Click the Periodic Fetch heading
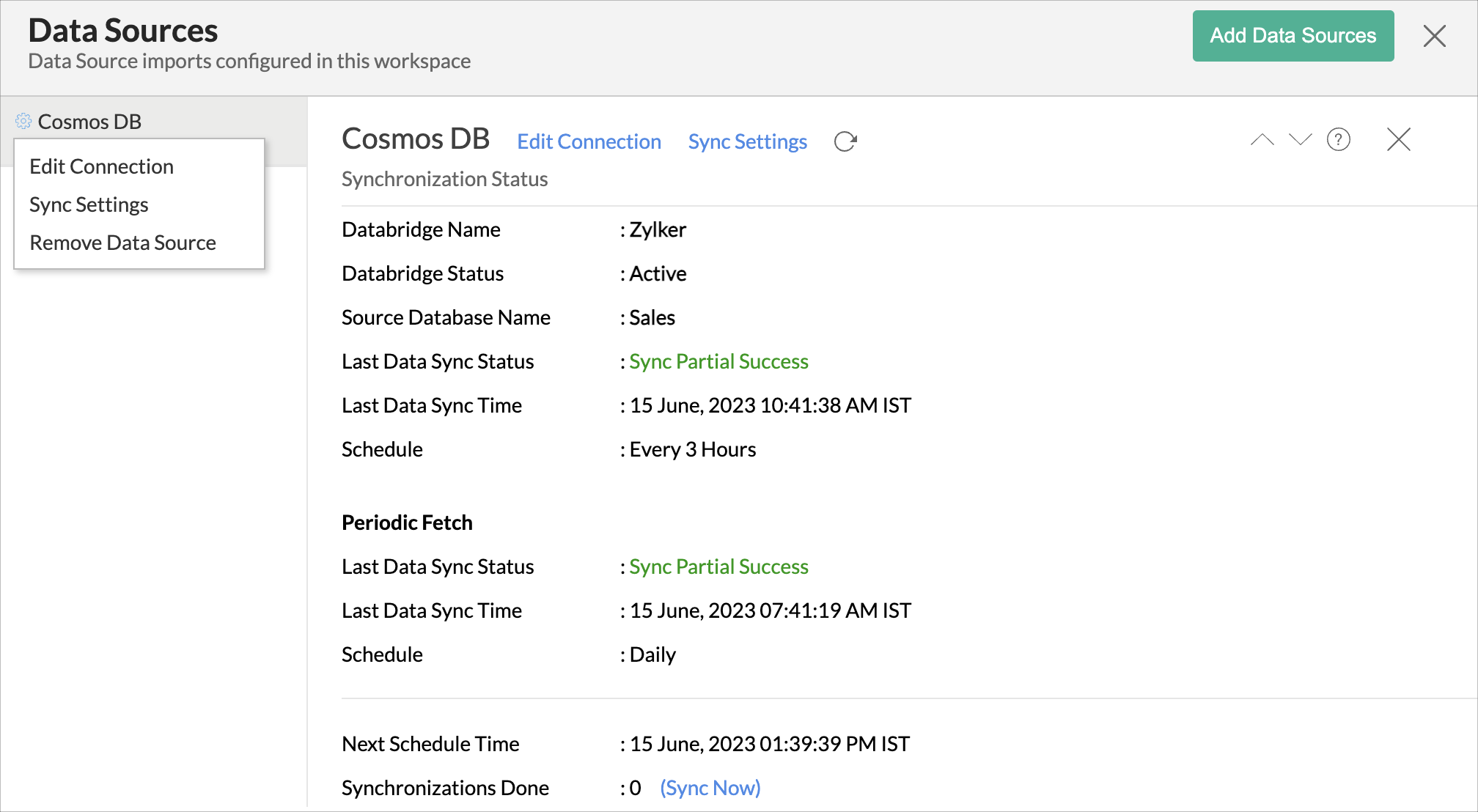Image resolution: width=1478 pixels, height=812 pixels. click(x=407, y=523)
